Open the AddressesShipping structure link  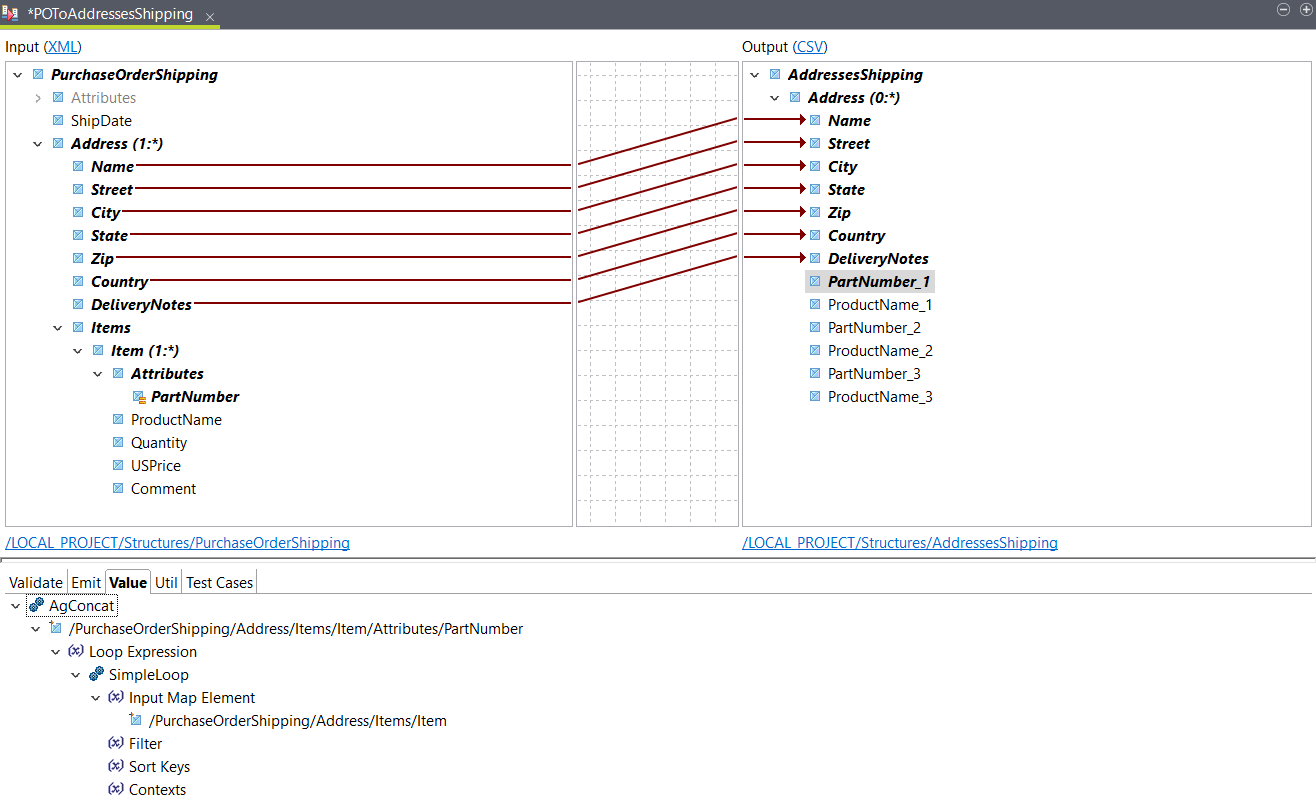[900, 542]
